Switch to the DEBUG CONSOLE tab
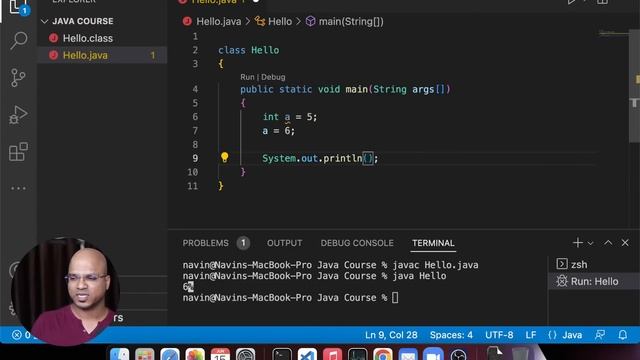This screenshot has width=640, height=360. point(357,243)
